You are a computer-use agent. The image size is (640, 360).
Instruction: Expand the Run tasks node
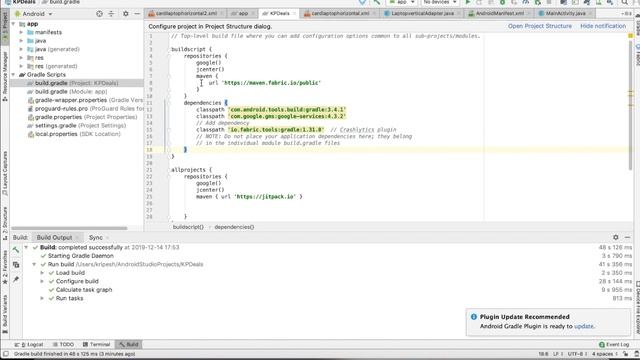tap(42, 298)
